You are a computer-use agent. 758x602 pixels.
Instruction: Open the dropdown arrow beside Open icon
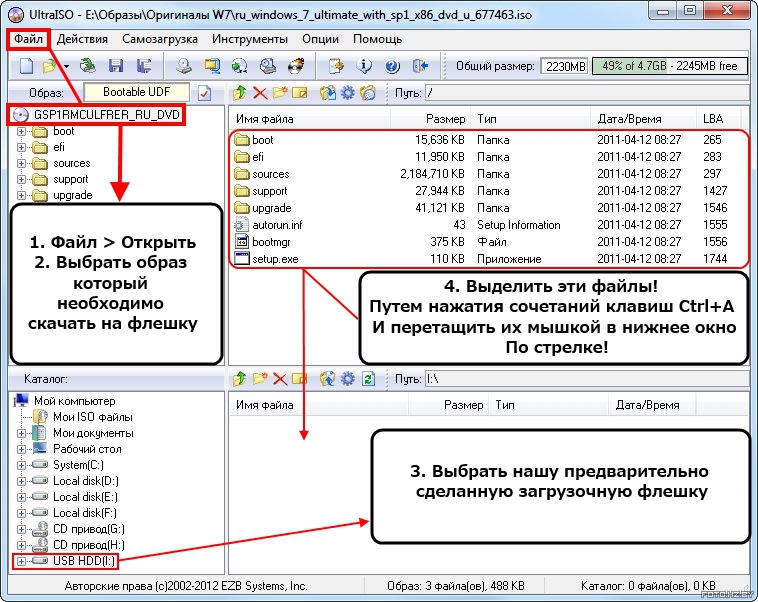66,66
